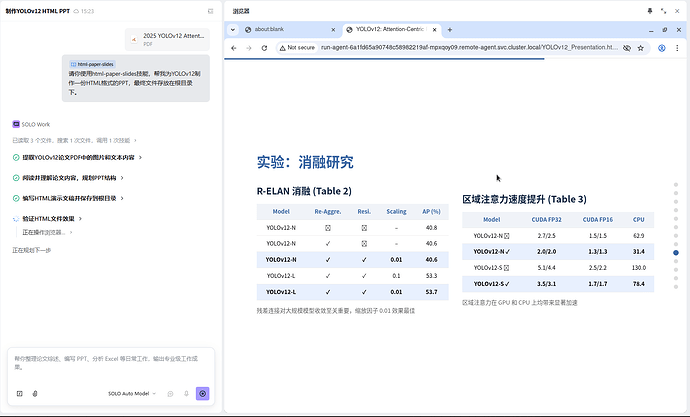Click the square panel icon left of the paperclip

(x=19, y=394)
